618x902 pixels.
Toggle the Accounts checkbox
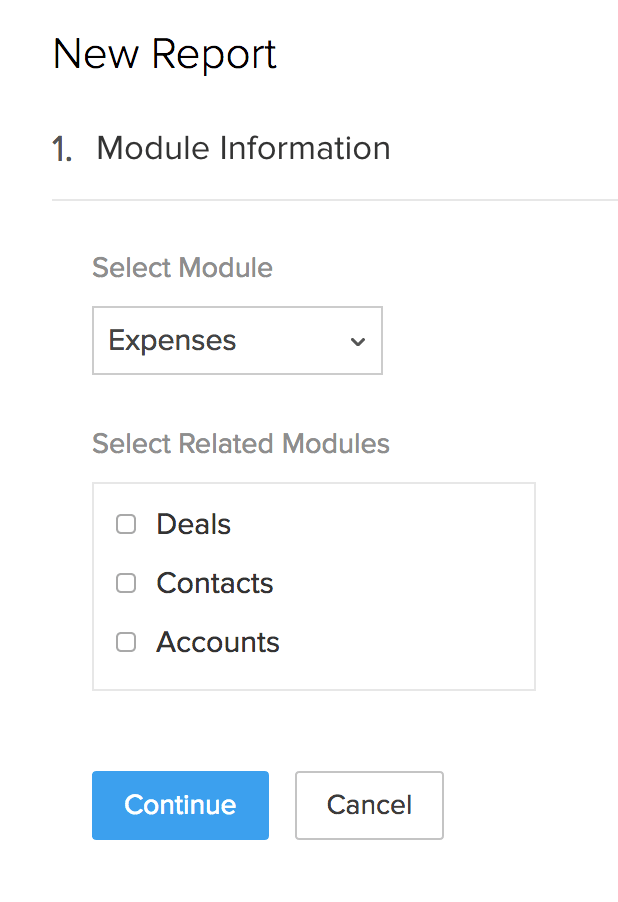pos(126,642)
